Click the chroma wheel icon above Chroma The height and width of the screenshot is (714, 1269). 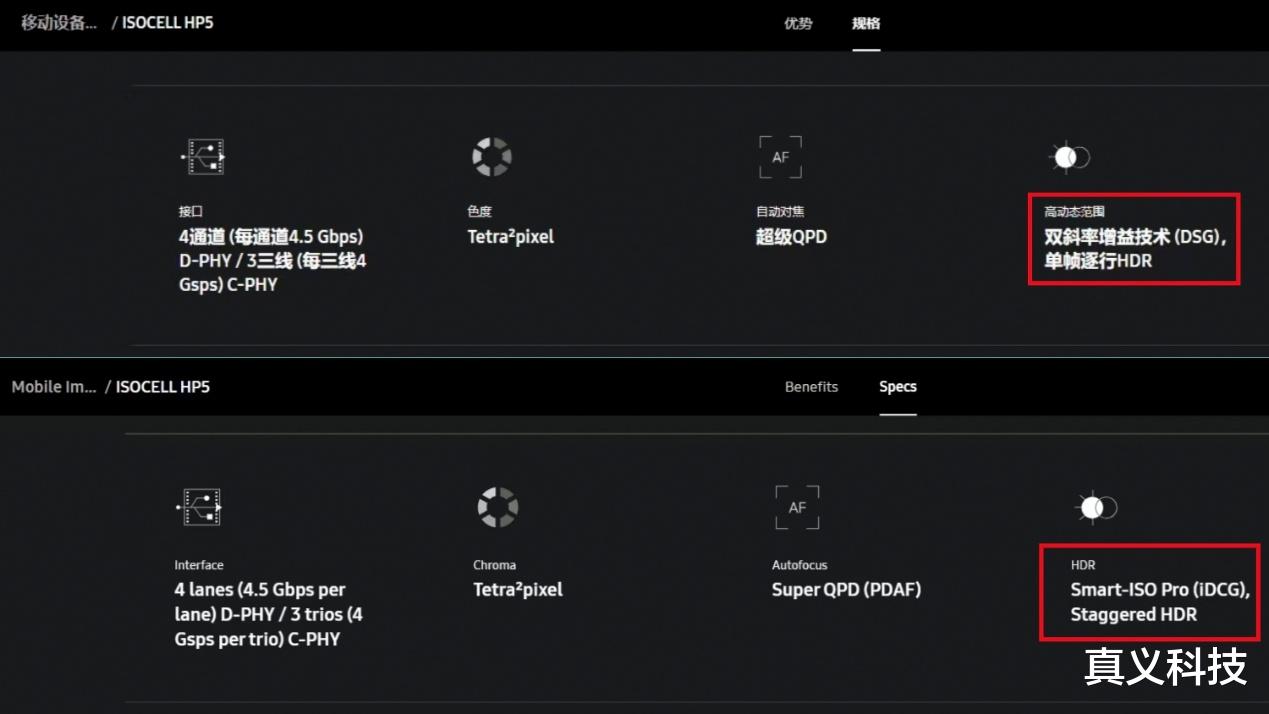coord(497,508)
